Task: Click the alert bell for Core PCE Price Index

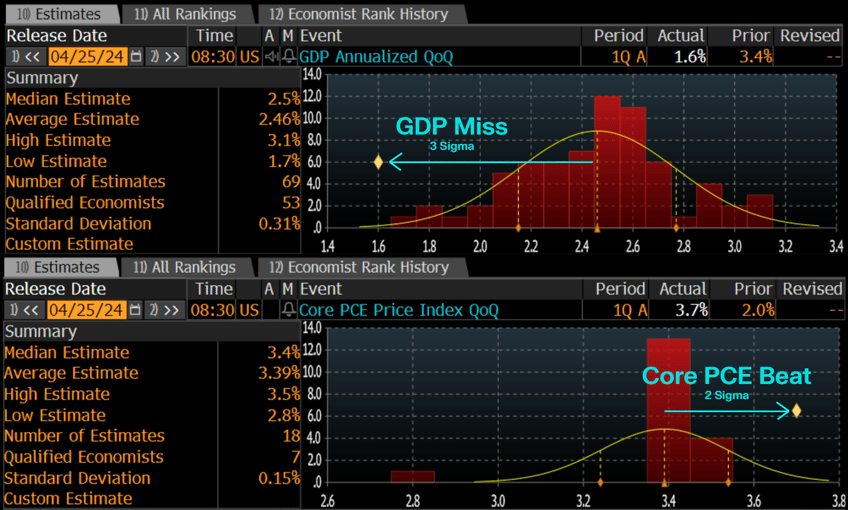Action: (289, 310)
